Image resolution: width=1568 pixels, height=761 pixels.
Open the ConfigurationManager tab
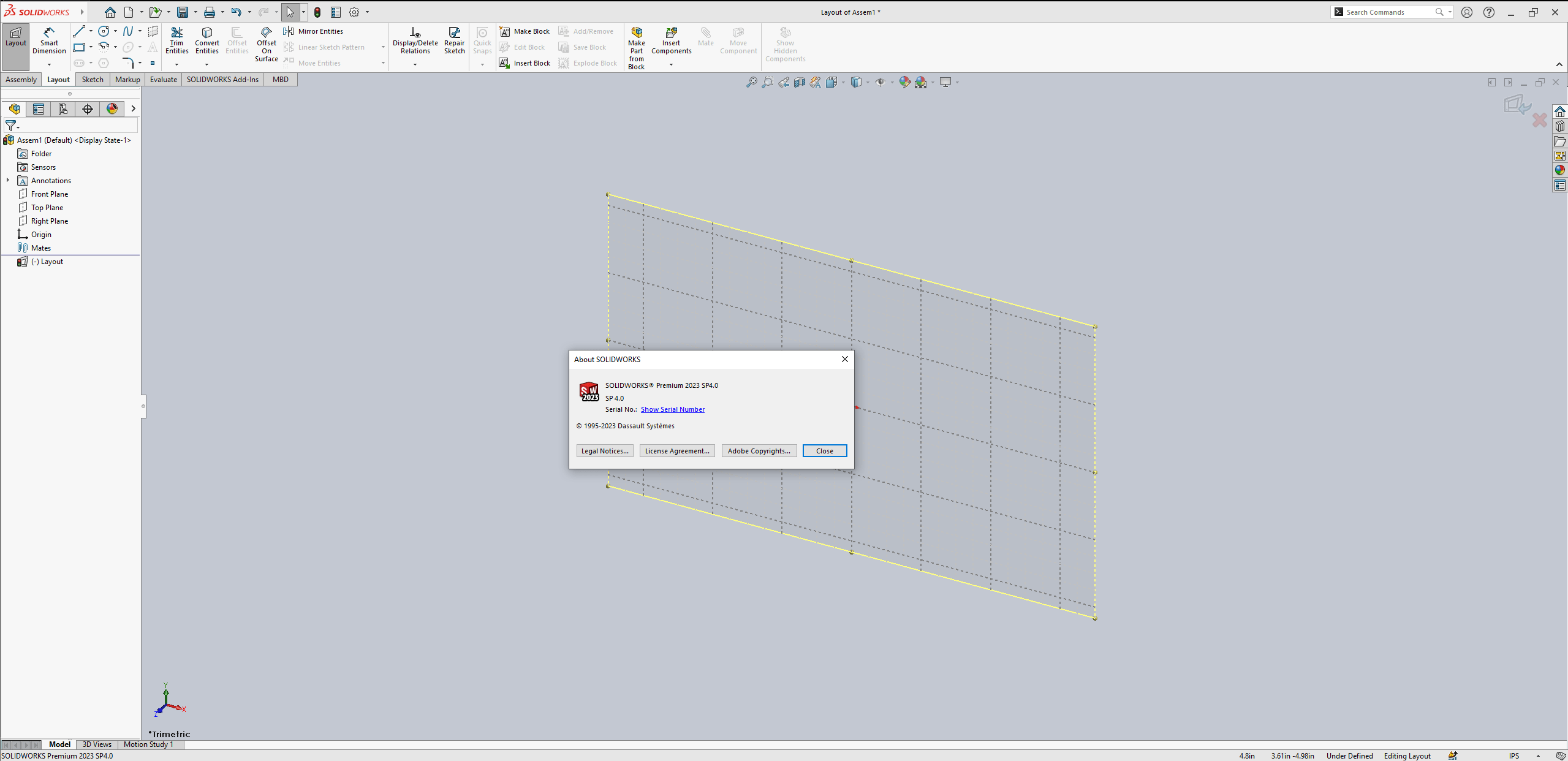(63, 109)
